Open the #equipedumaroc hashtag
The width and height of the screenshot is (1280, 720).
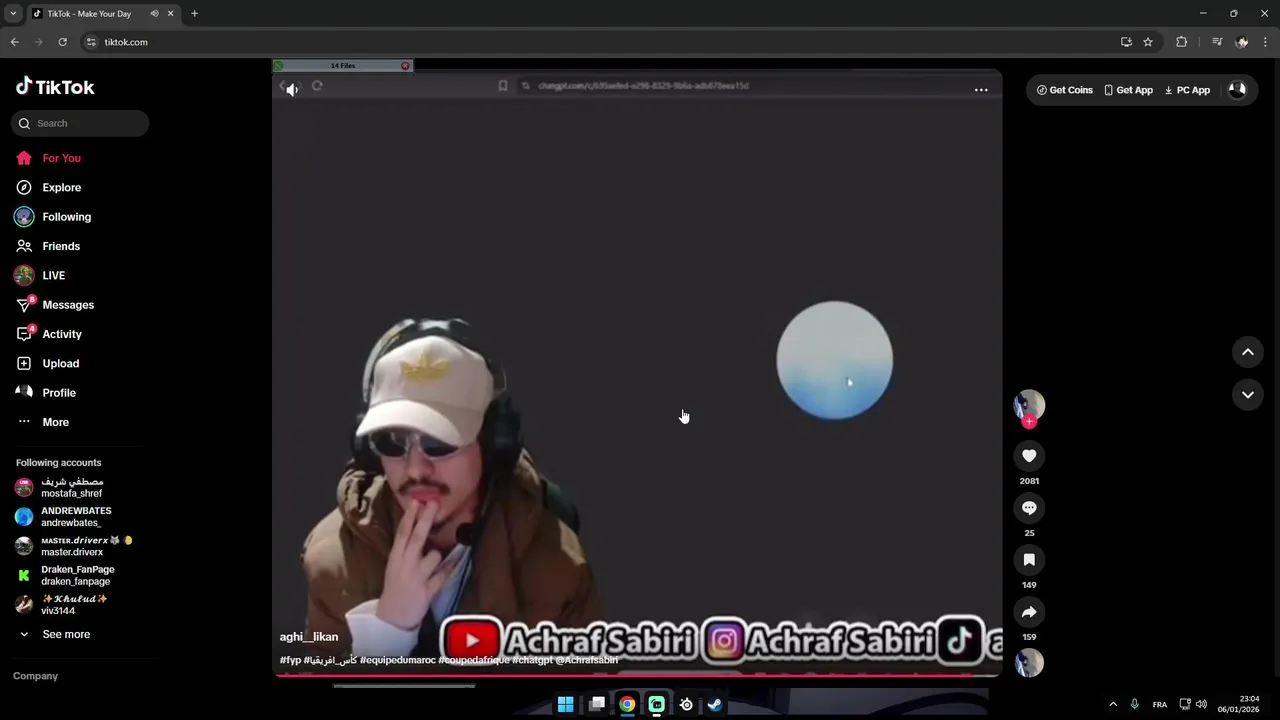click(398, 660)
